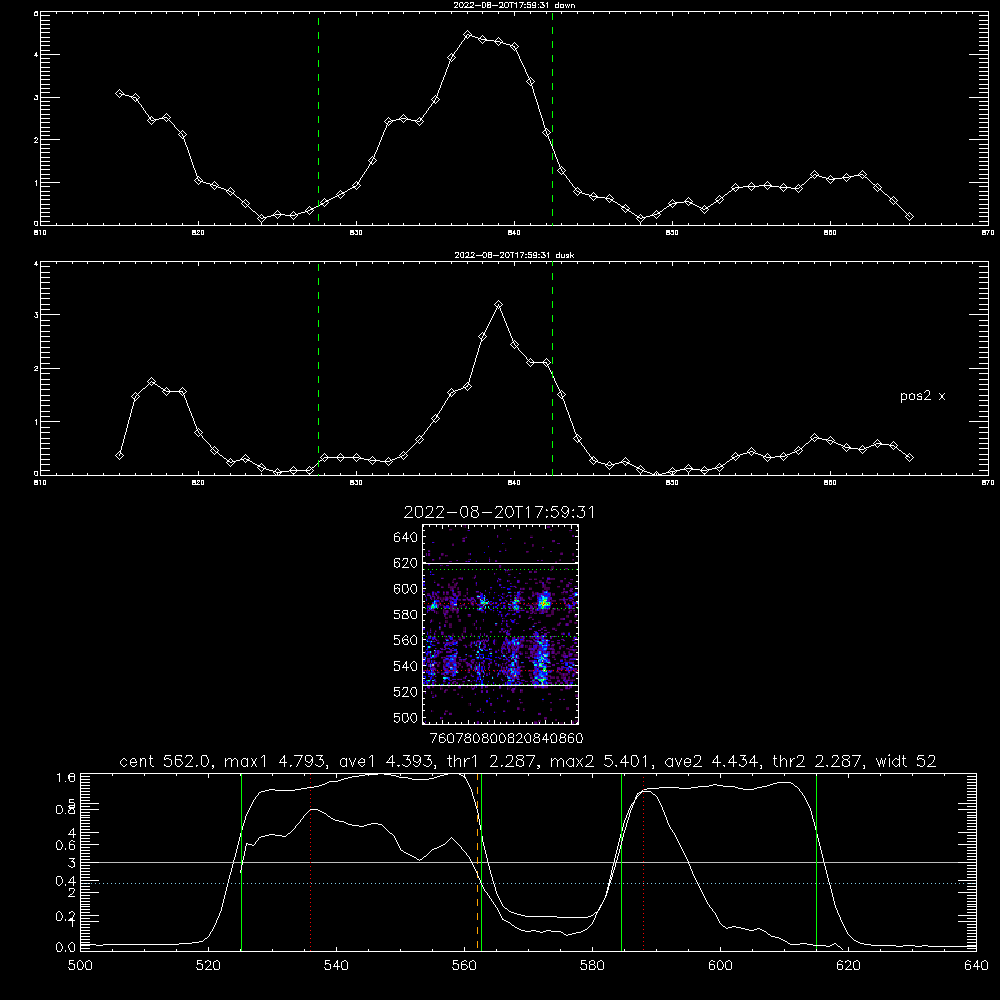The width and height of the screenshot is (1000, 1000).
Task: Click the '640' label on heatmap y-axis
Action: point(406,538)
